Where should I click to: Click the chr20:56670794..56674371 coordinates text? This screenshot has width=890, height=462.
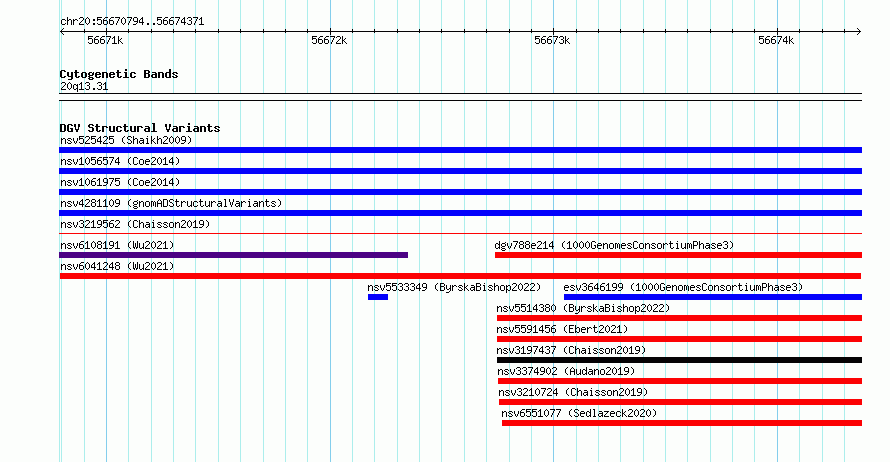132,21
